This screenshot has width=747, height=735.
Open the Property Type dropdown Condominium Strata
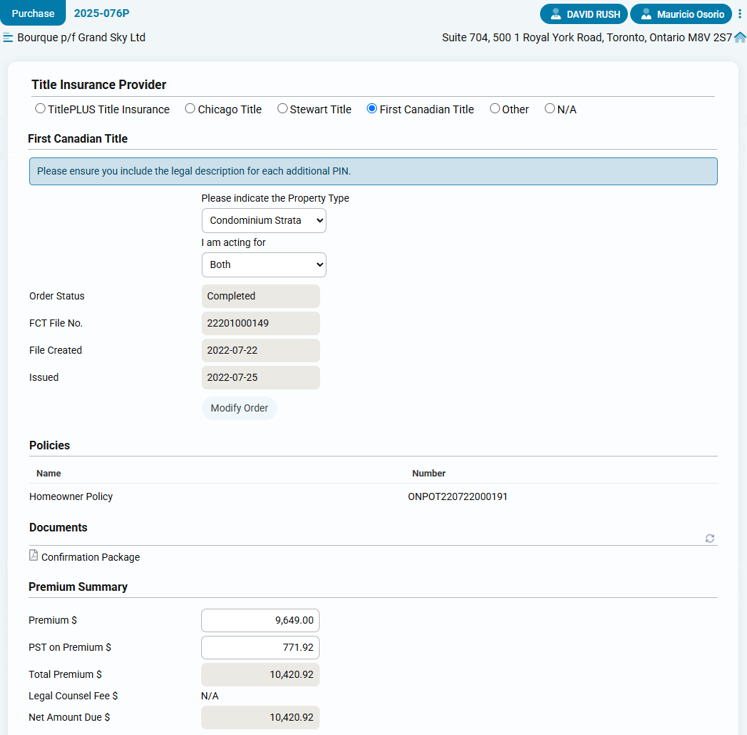[x=264, y=221]
